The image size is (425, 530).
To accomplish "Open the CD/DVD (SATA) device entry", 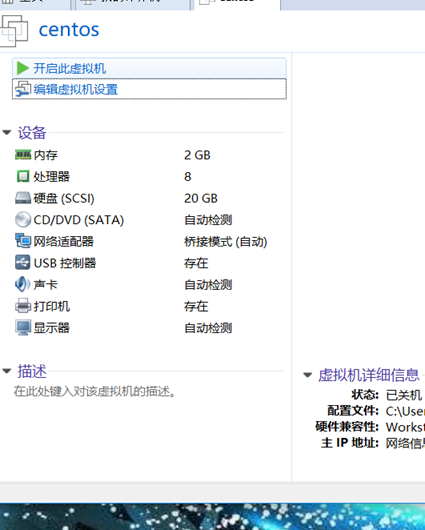I will click(79, 220).
